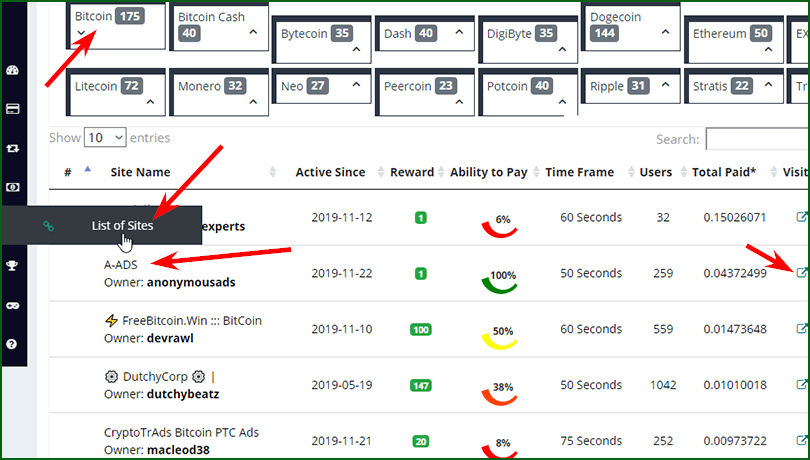The width and height of the screenshot is (810, 460).
Task: Sort table by Ability to Pay column
Action: [488, 172]
